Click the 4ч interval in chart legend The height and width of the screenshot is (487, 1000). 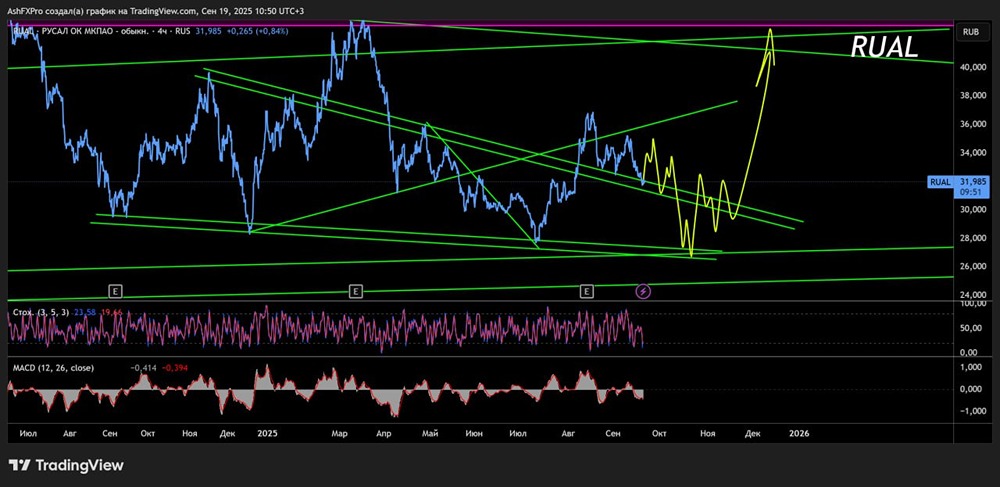[163, 31]
